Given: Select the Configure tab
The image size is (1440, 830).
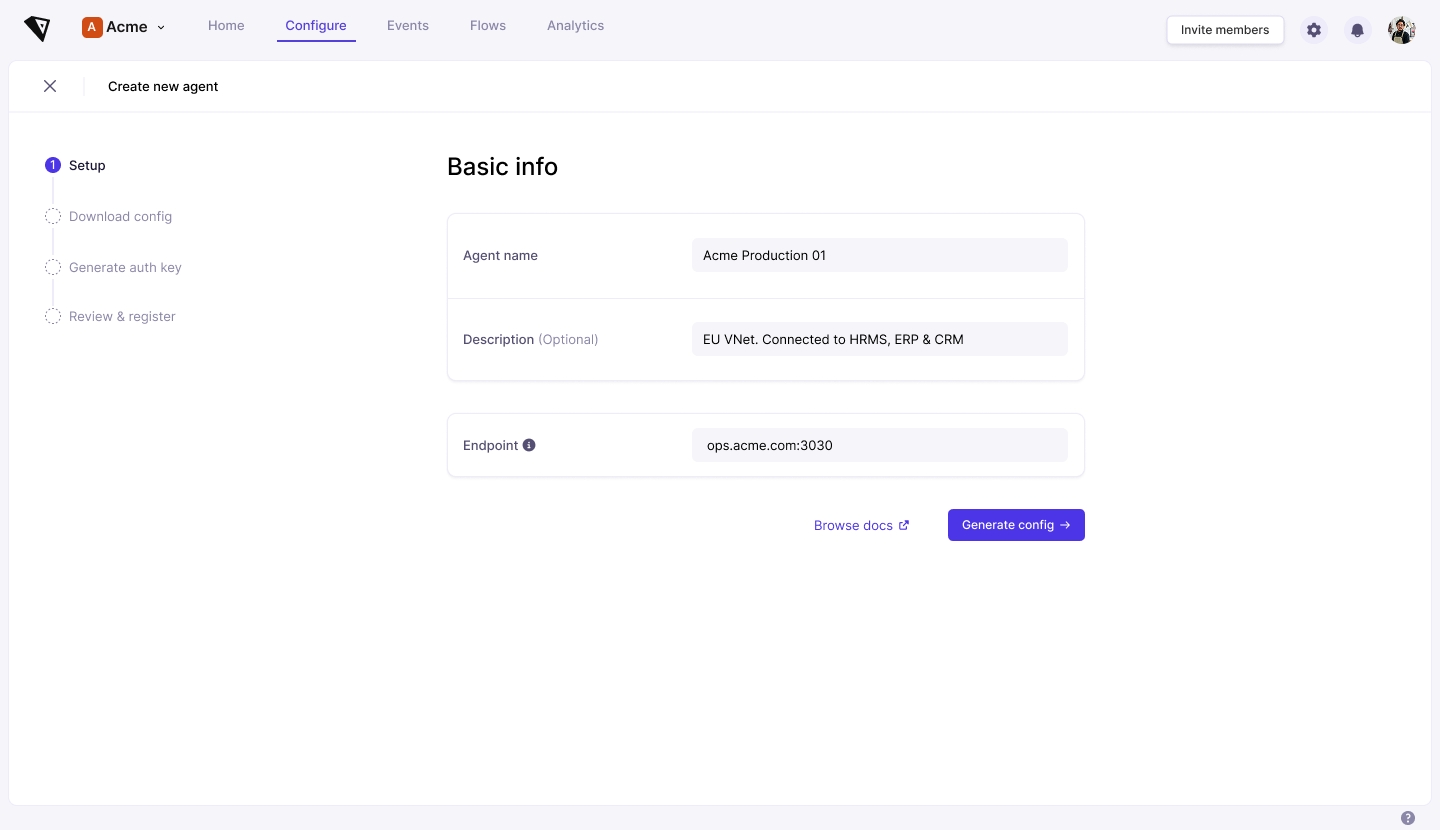Looking at the screenshot, I should [316, 26].
